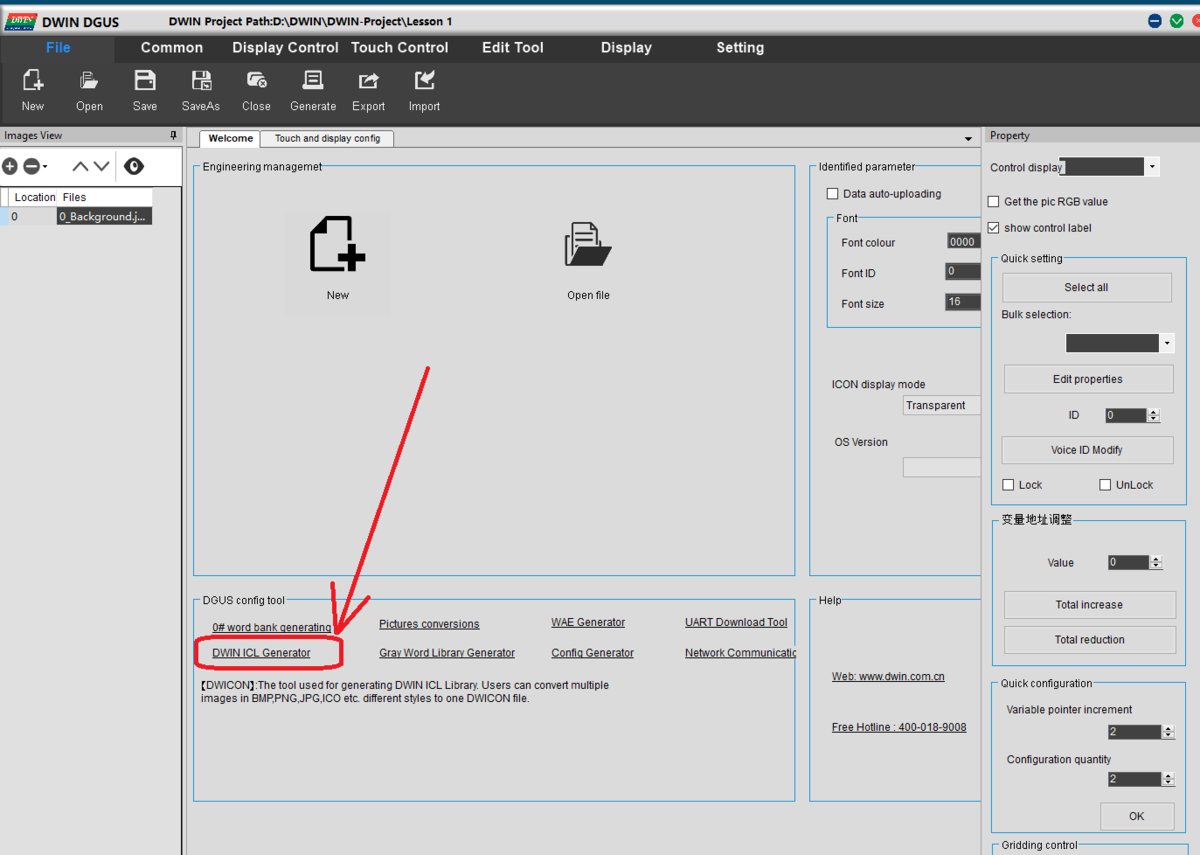Click the add image plus icon
1200x855 pixels.
pyautogui.click(x=10, y=167)
